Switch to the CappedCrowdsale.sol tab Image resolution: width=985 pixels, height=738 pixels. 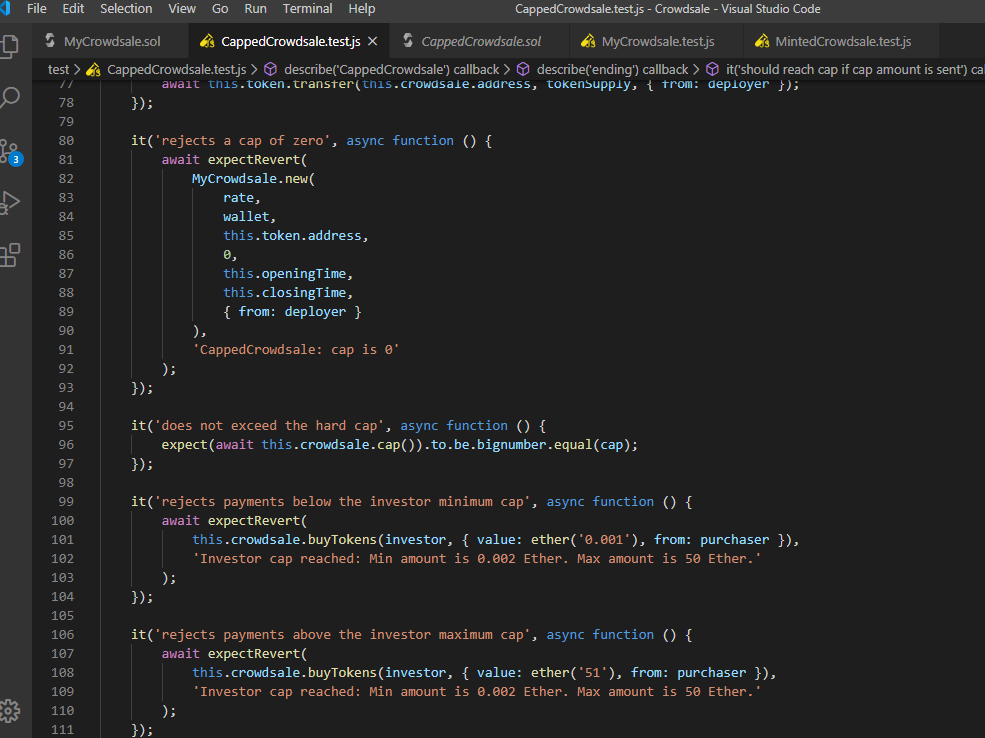coord(481,41)
